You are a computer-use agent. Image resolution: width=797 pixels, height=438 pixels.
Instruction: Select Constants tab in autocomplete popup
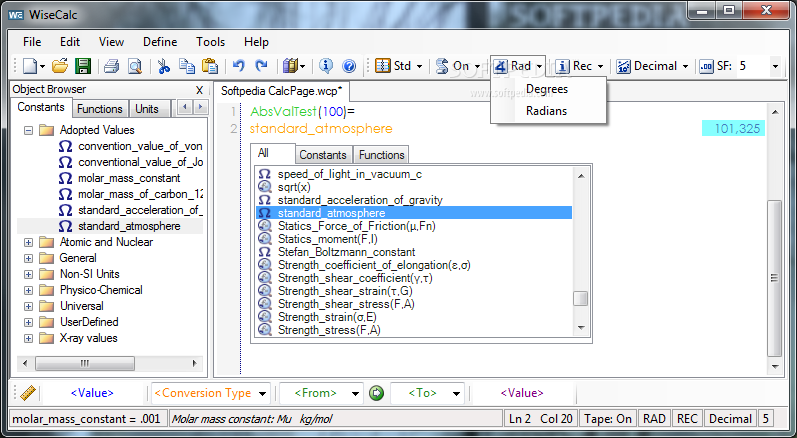coord(323,154)
